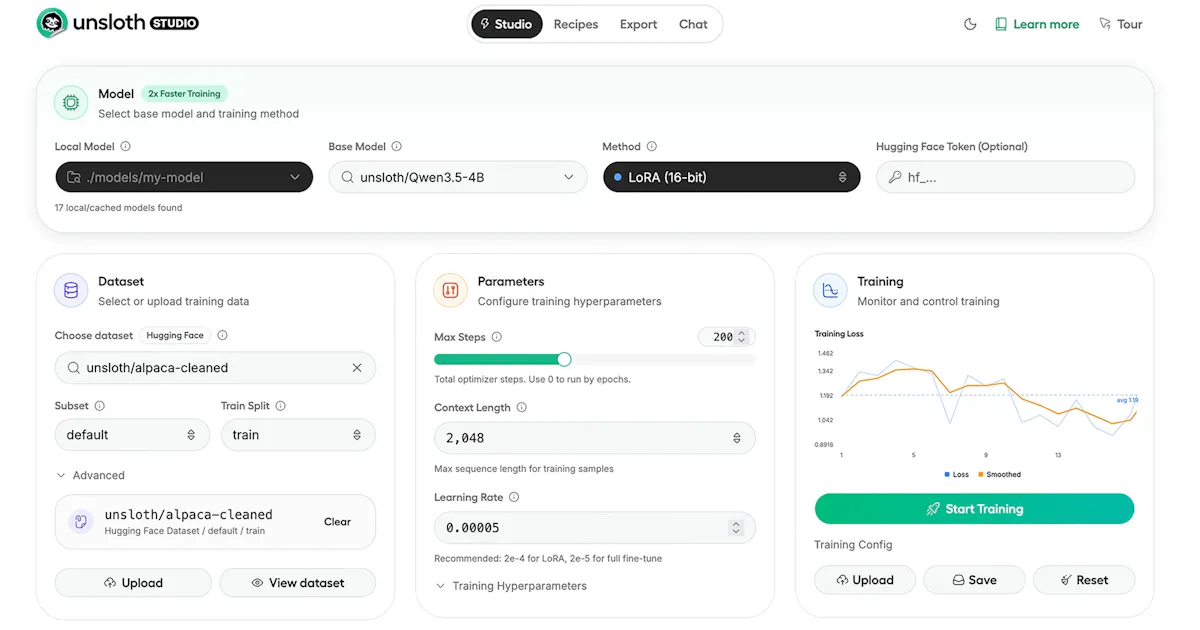Open the Learn more link
Screen dimensions: 1200x630
(1037, 24)
